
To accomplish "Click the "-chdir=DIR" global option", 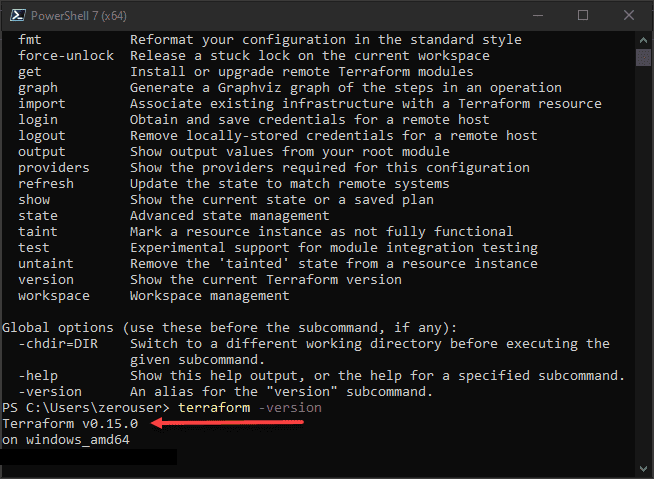I will tap(58, 344).
